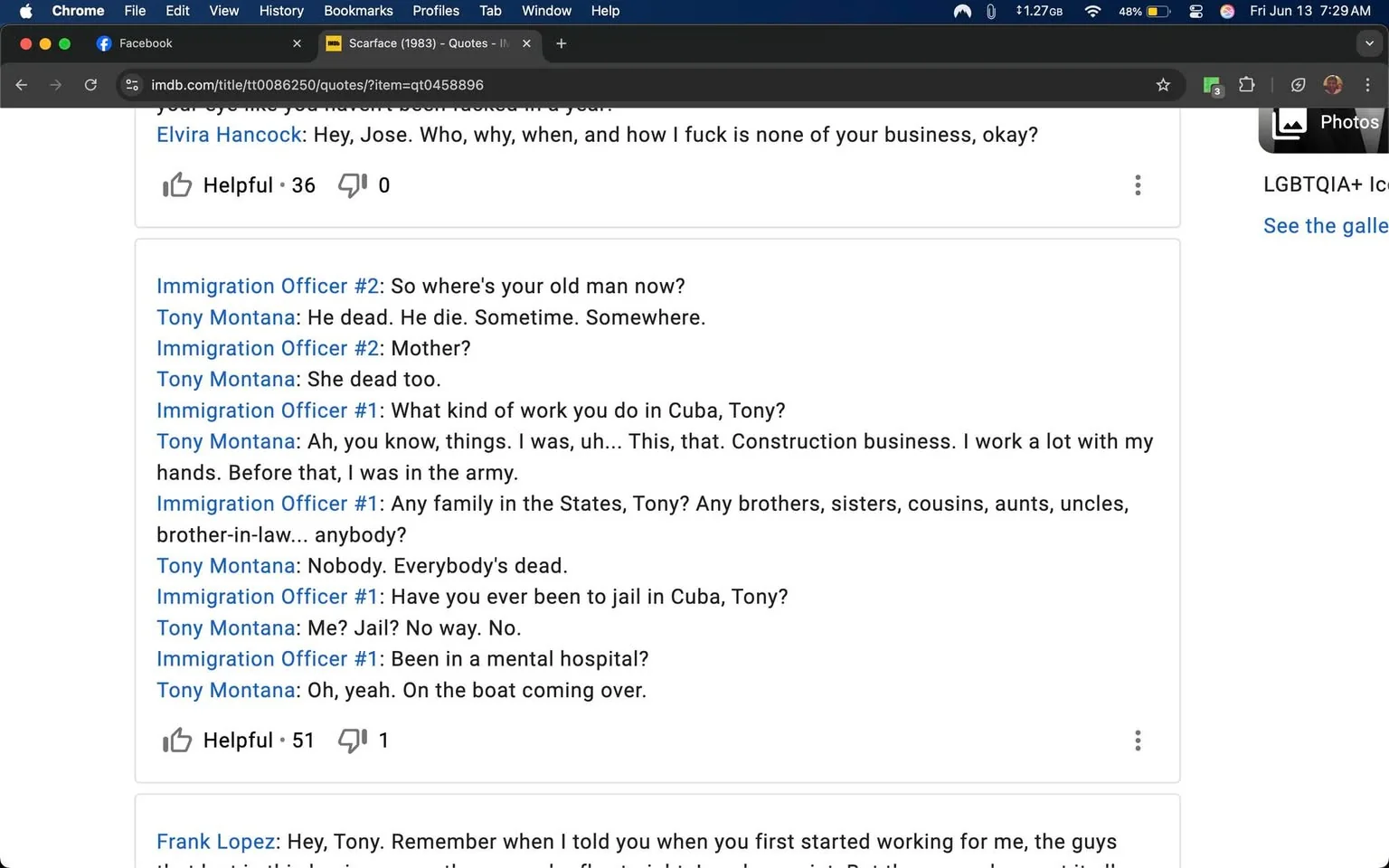Screen dimensions: 1389x868
Task: Open the Edit menu
Action: (177, 11)
